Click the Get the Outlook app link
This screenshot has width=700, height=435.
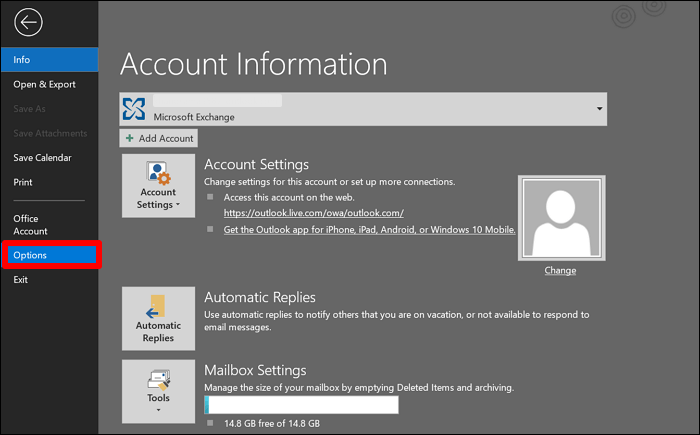point(369,229)
